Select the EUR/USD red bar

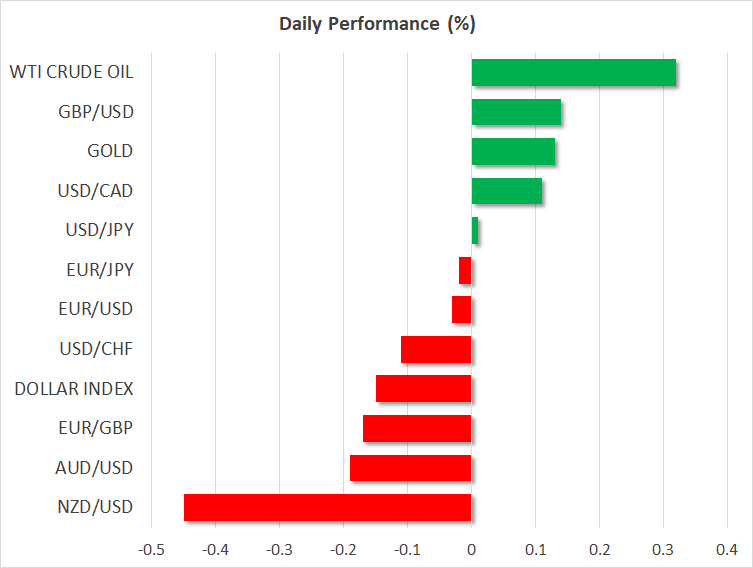tap(461, 310)
